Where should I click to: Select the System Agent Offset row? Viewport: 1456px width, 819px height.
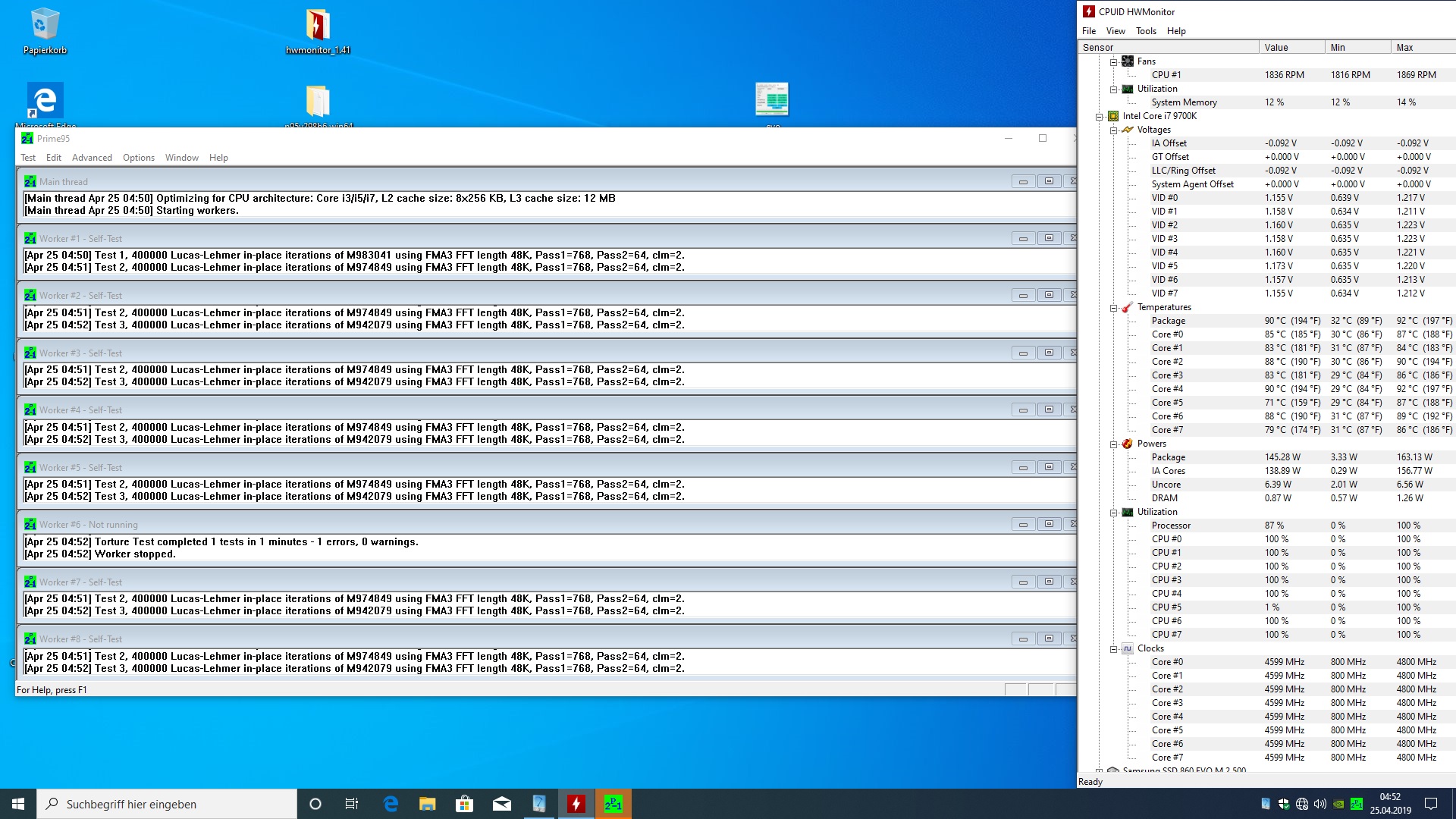click(1266, 184)
